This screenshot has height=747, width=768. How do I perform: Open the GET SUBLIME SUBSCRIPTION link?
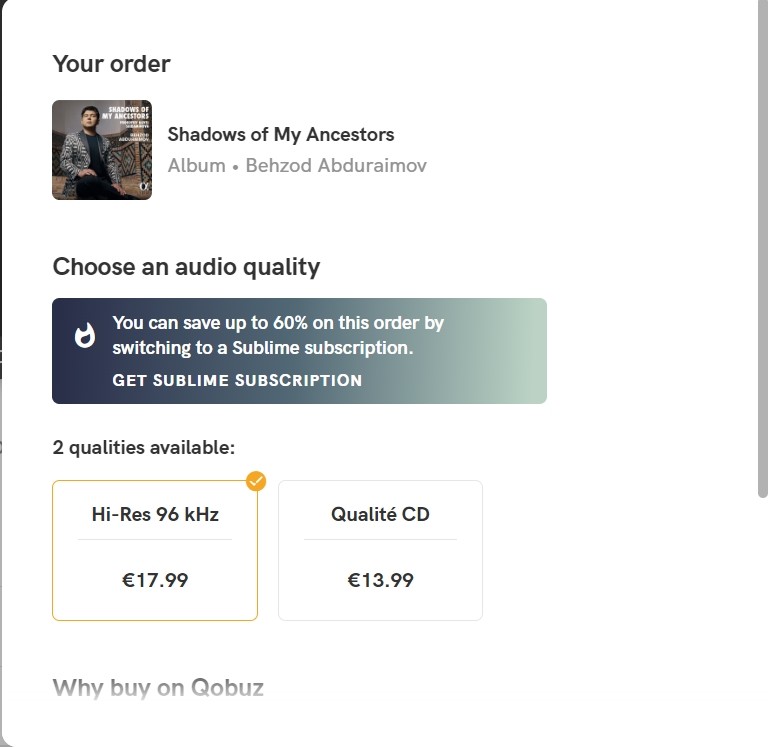point(237,380)
